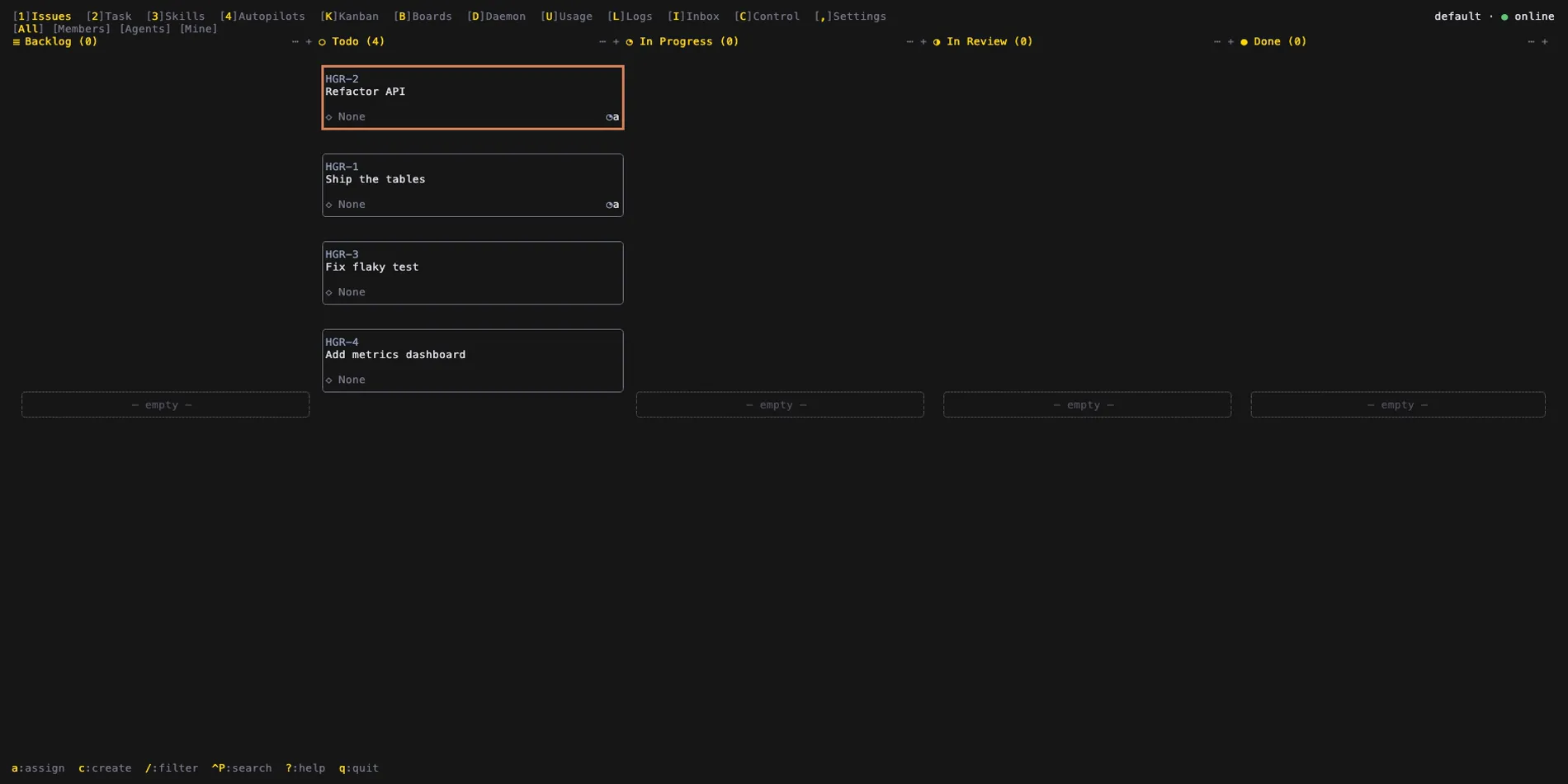Click the Backlog column status icon
This screenshot has width=1568, height=784.
pyautogui.click(x=16, y=42)
